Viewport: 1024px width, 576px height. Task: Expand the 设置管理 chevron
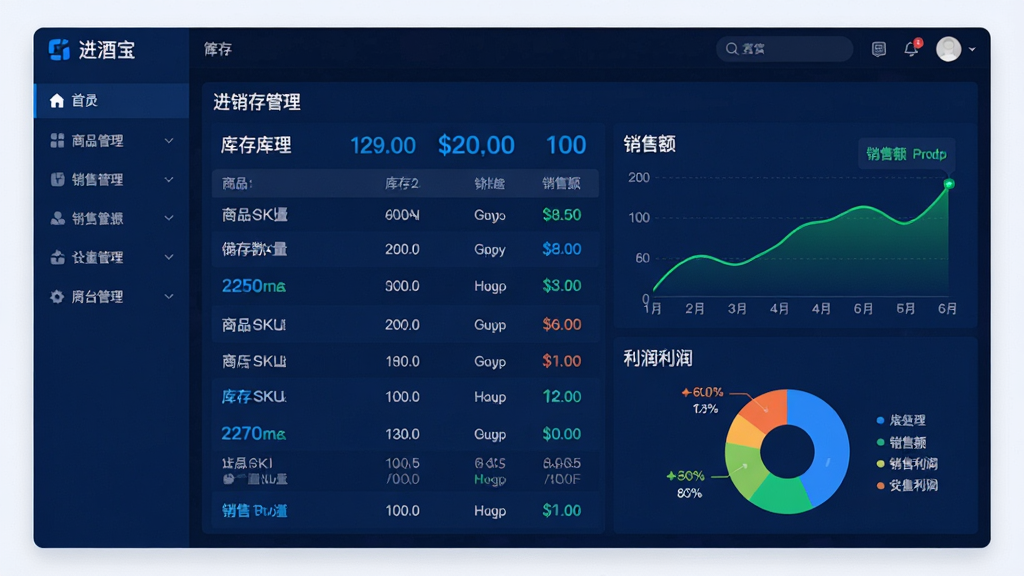click(x=169, y=257)
